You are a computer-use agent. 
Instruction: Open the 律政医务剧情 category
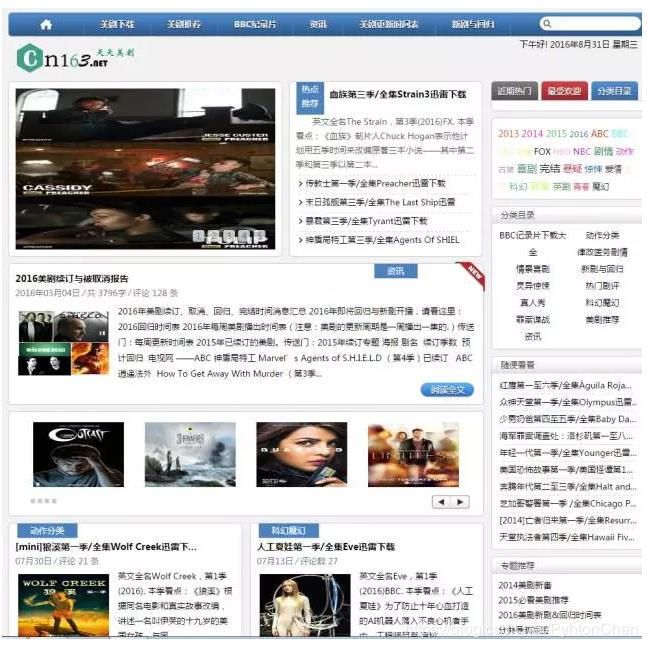[602, 253]
